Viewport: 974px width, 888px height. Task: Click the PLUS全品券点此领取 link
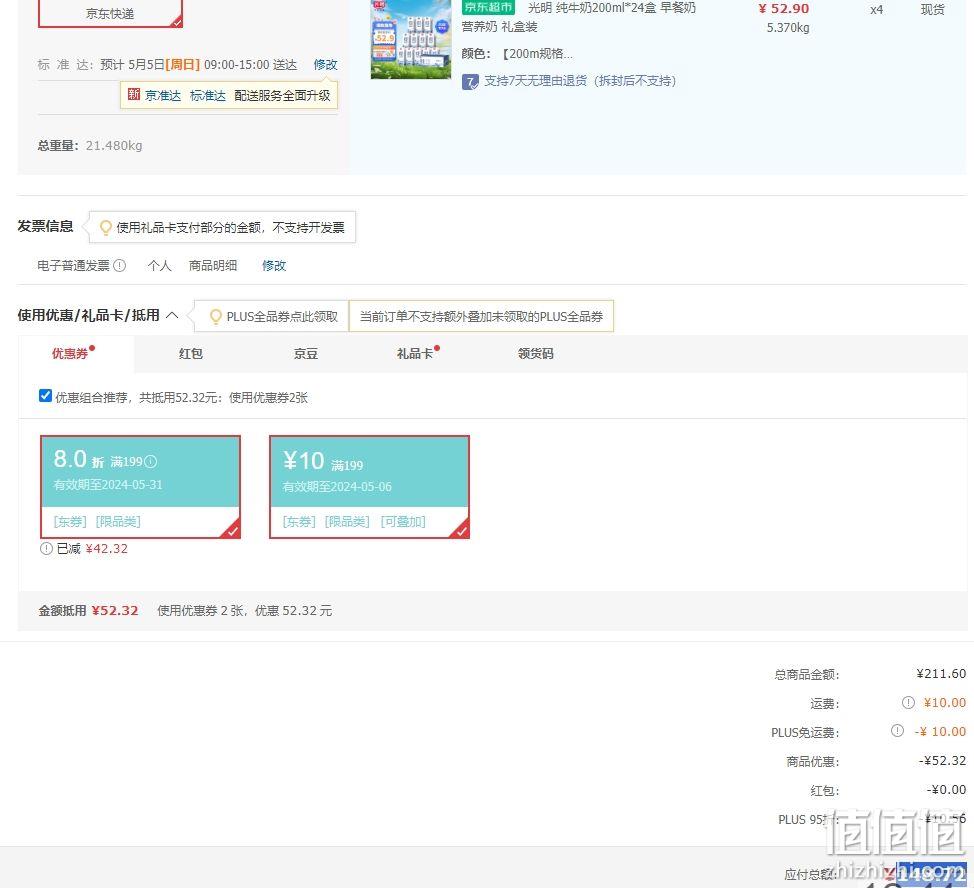(x=282, y=317)
